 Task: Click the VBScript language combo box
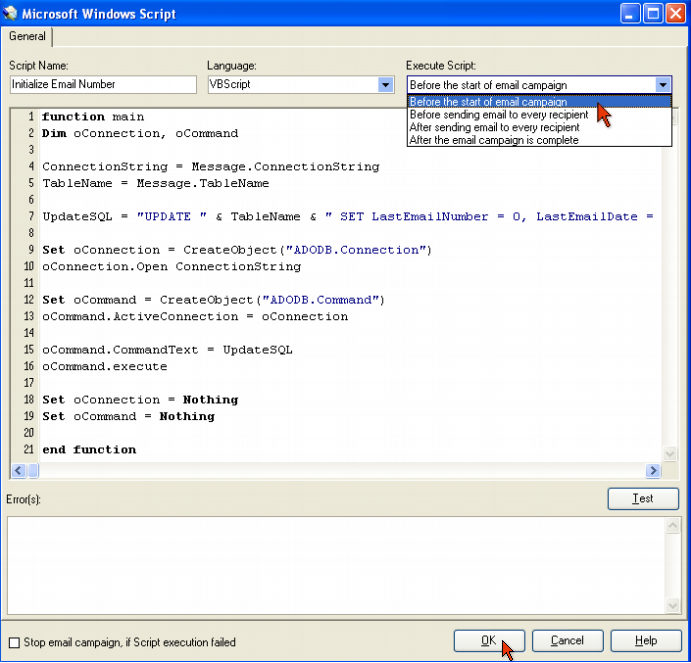(x=301, y=84)
